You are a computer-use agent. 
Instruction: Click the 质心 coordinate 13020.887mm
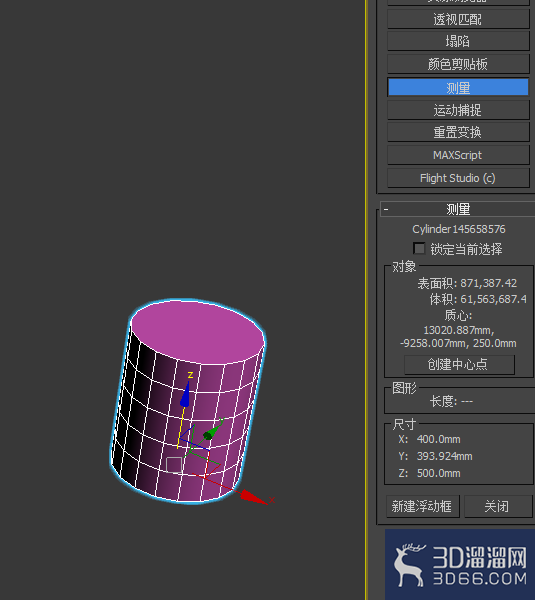(x=458, y=330)
